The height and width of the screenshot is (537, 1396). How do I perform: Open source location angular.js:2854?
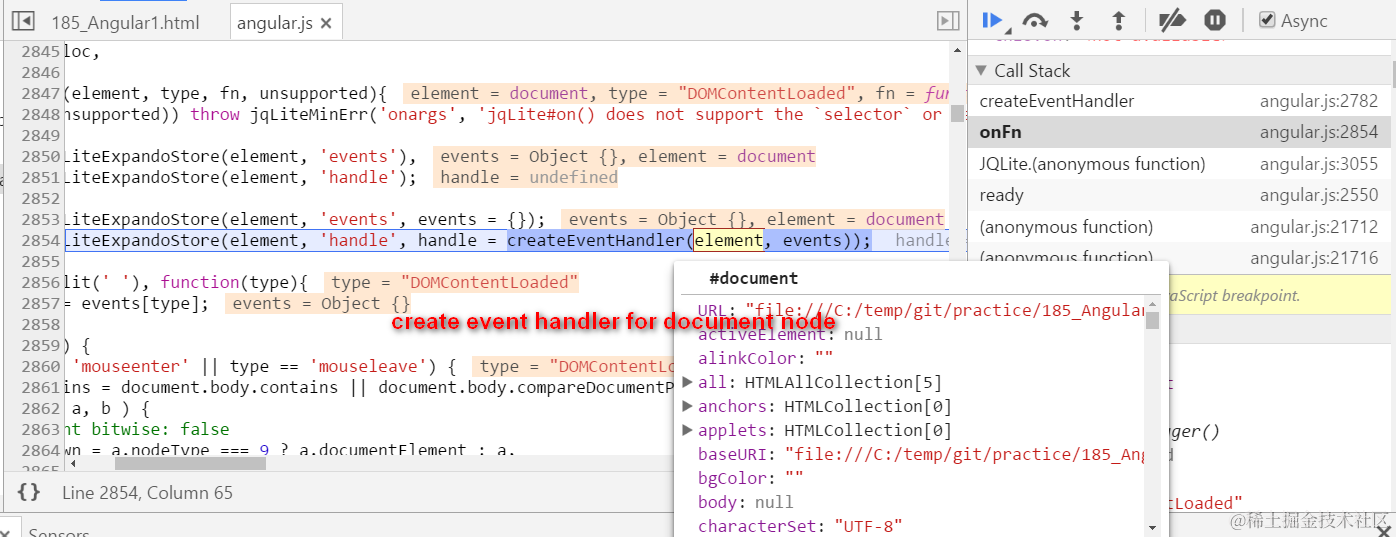click(1318, 132)
